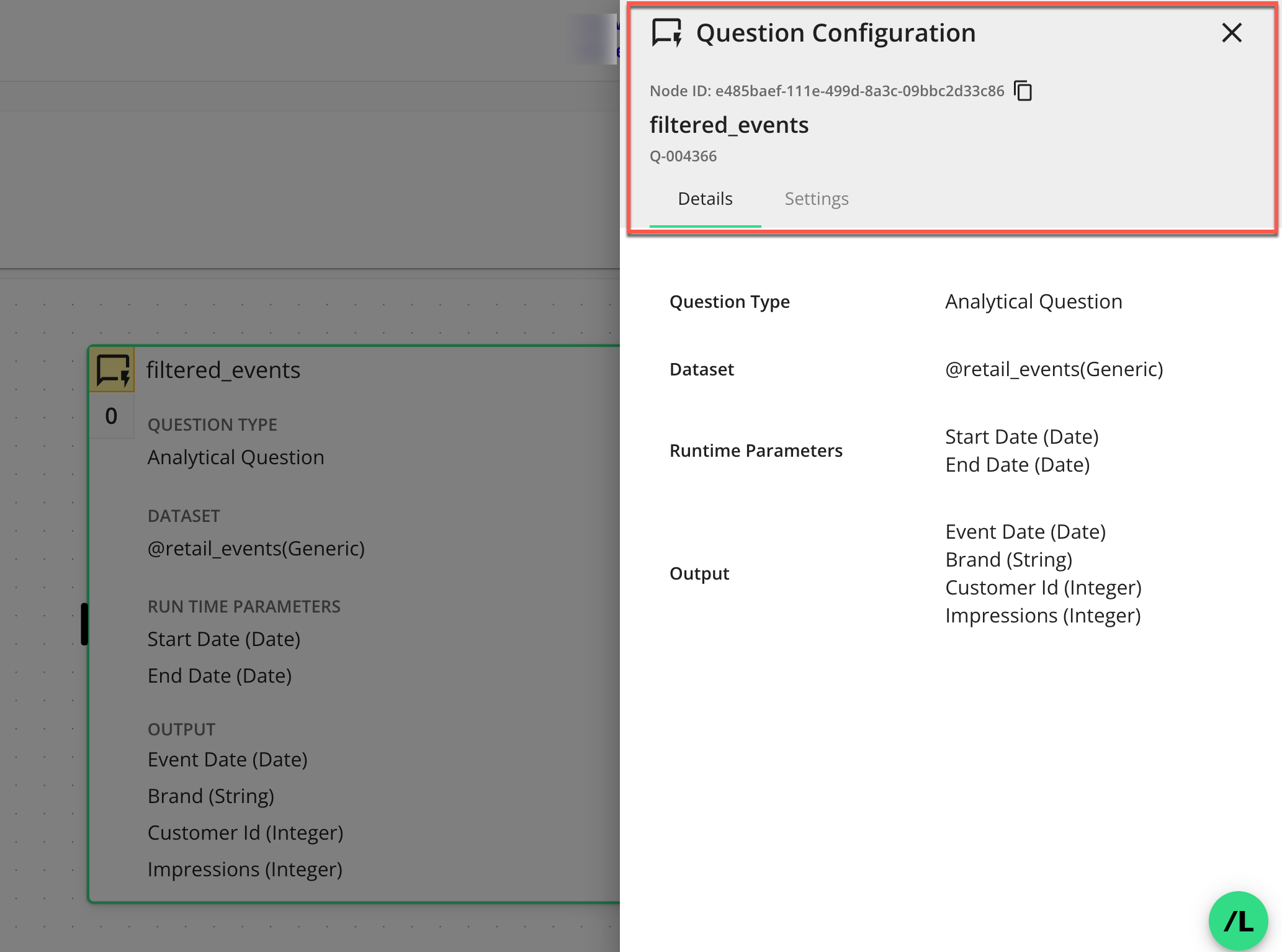
Task: Click the filtered_events node title on canvas
Action: 223,370
